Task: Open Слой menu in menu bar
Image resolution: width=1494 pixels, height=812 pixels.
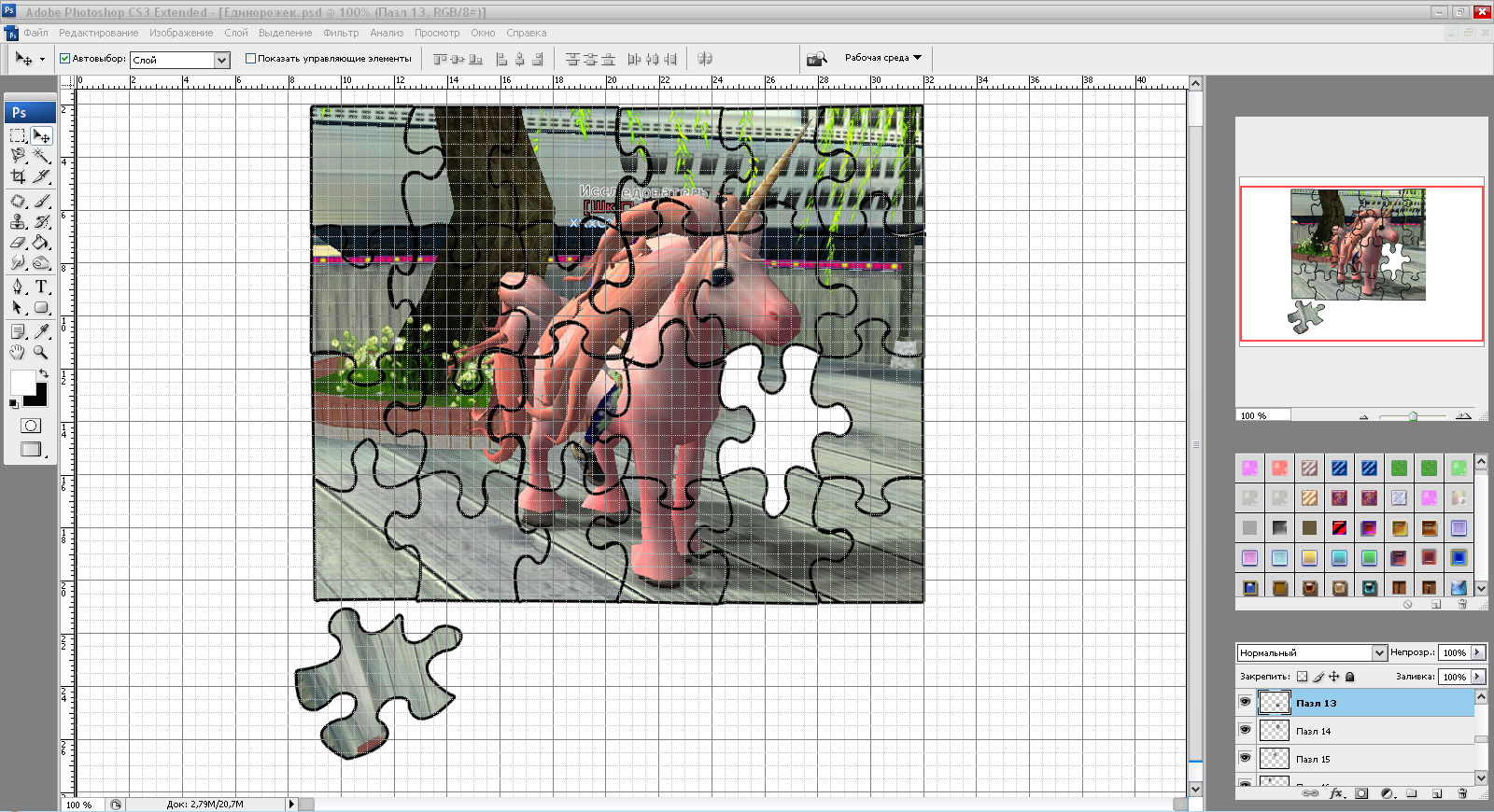Action: point(236,33)
